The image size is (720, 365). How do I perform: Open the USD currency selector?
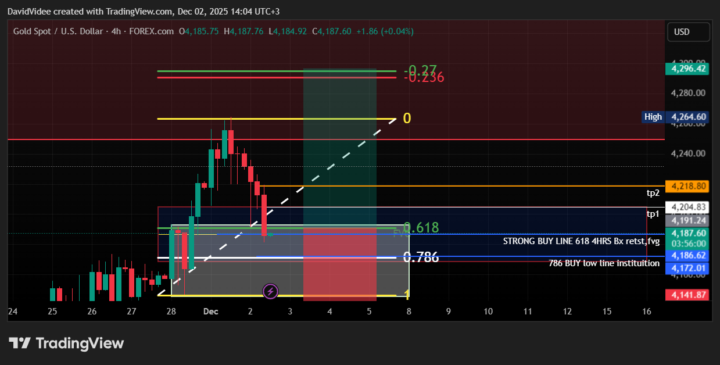[688, 32]
